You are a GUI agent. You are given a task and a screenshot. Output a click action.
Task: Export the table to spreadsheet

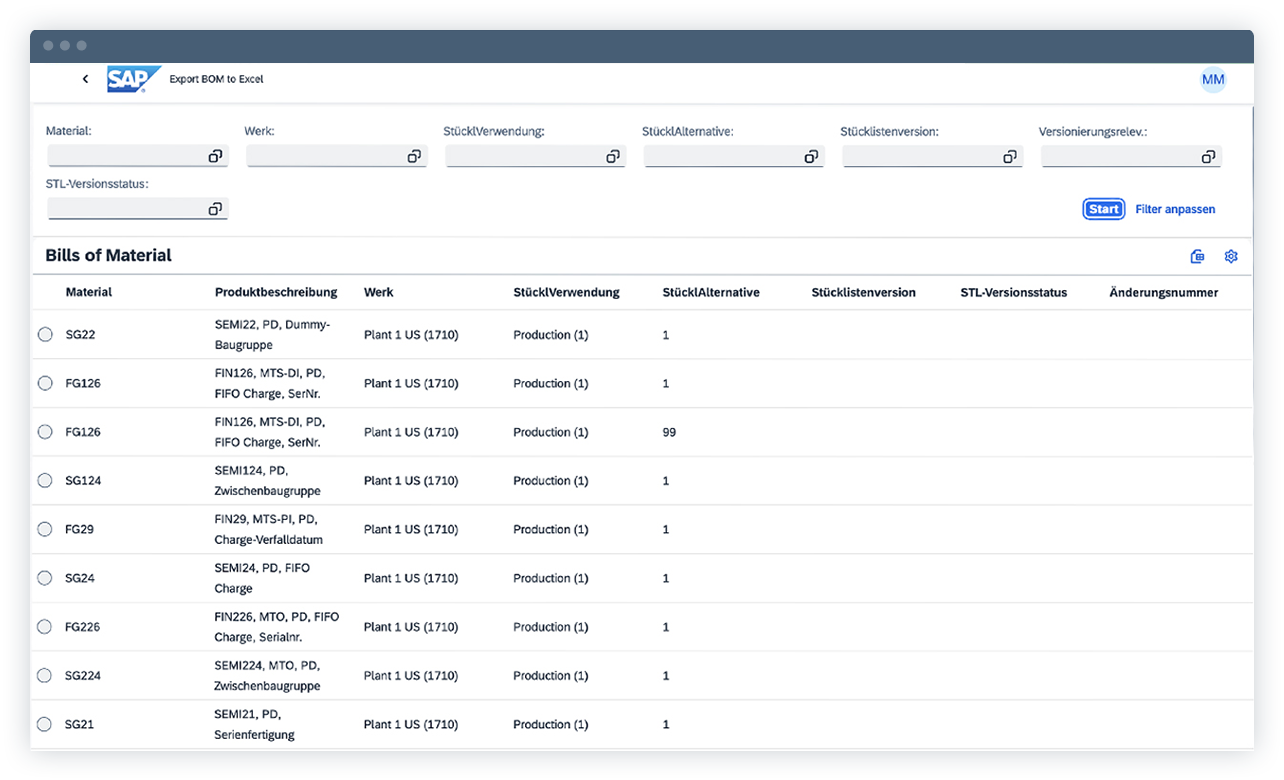(x=1197, y=256)
